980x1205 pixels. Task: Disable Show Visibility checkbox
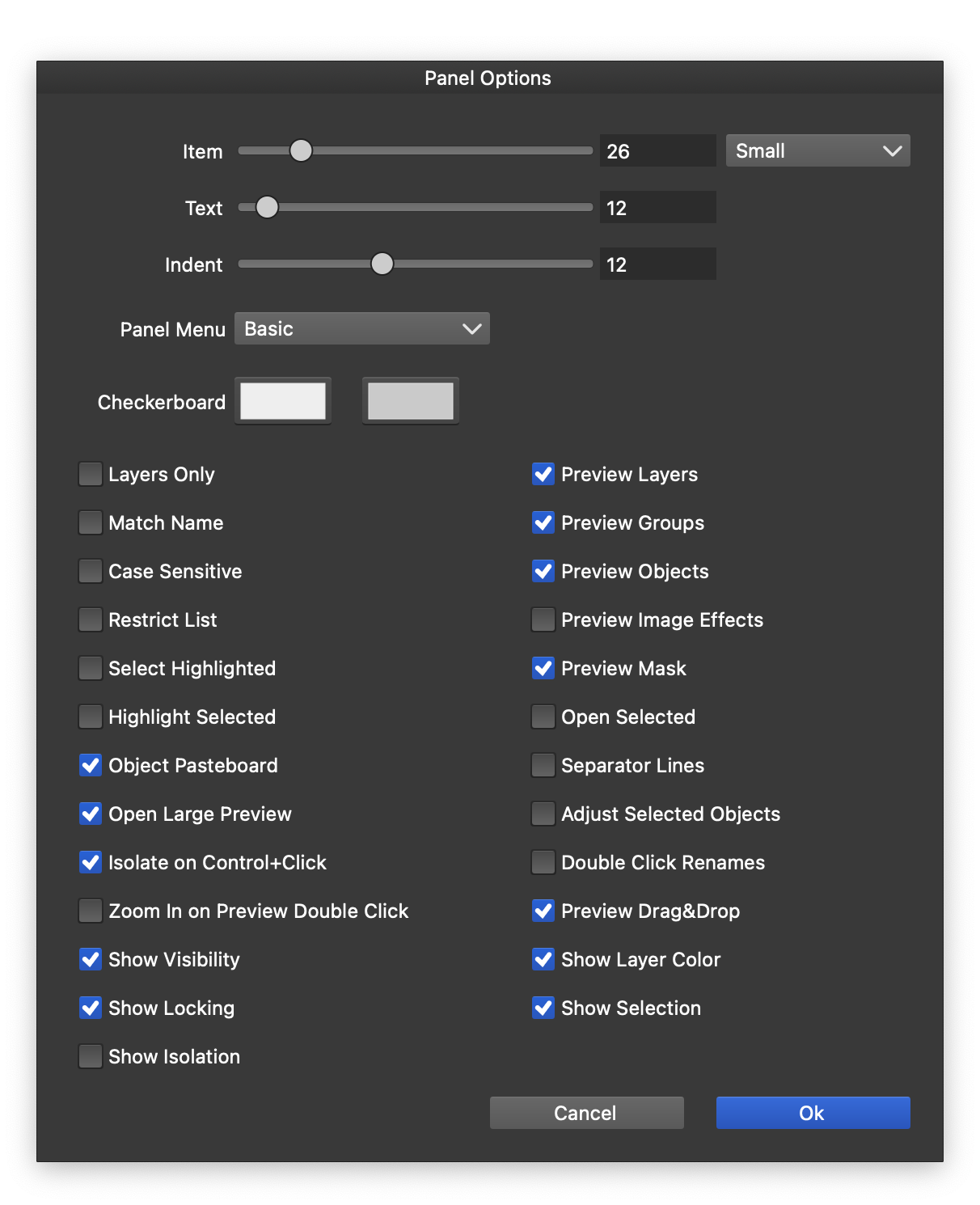click(x=91, y=959)
